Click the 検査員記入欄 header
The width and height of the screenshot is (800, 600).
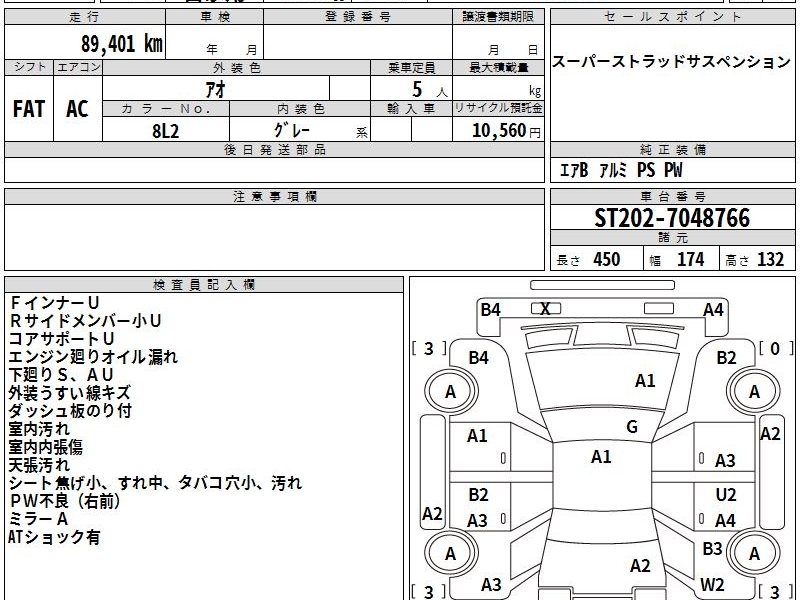[204, 285]
